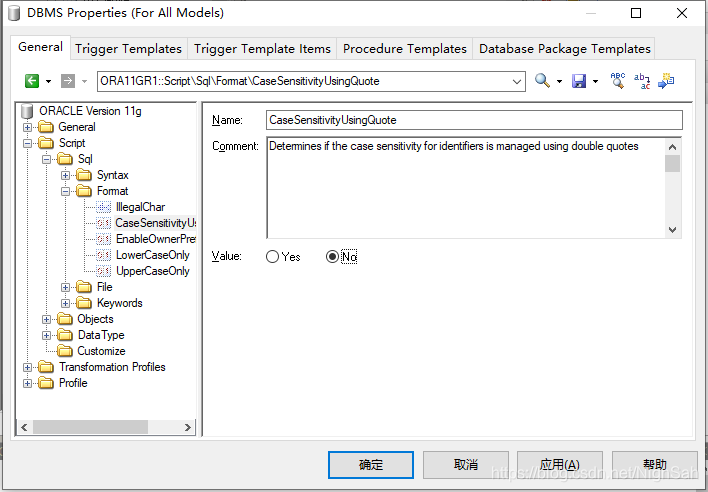Click the EnableOwnerPrefix item icon
708x492 pixels.
[103, 239]
